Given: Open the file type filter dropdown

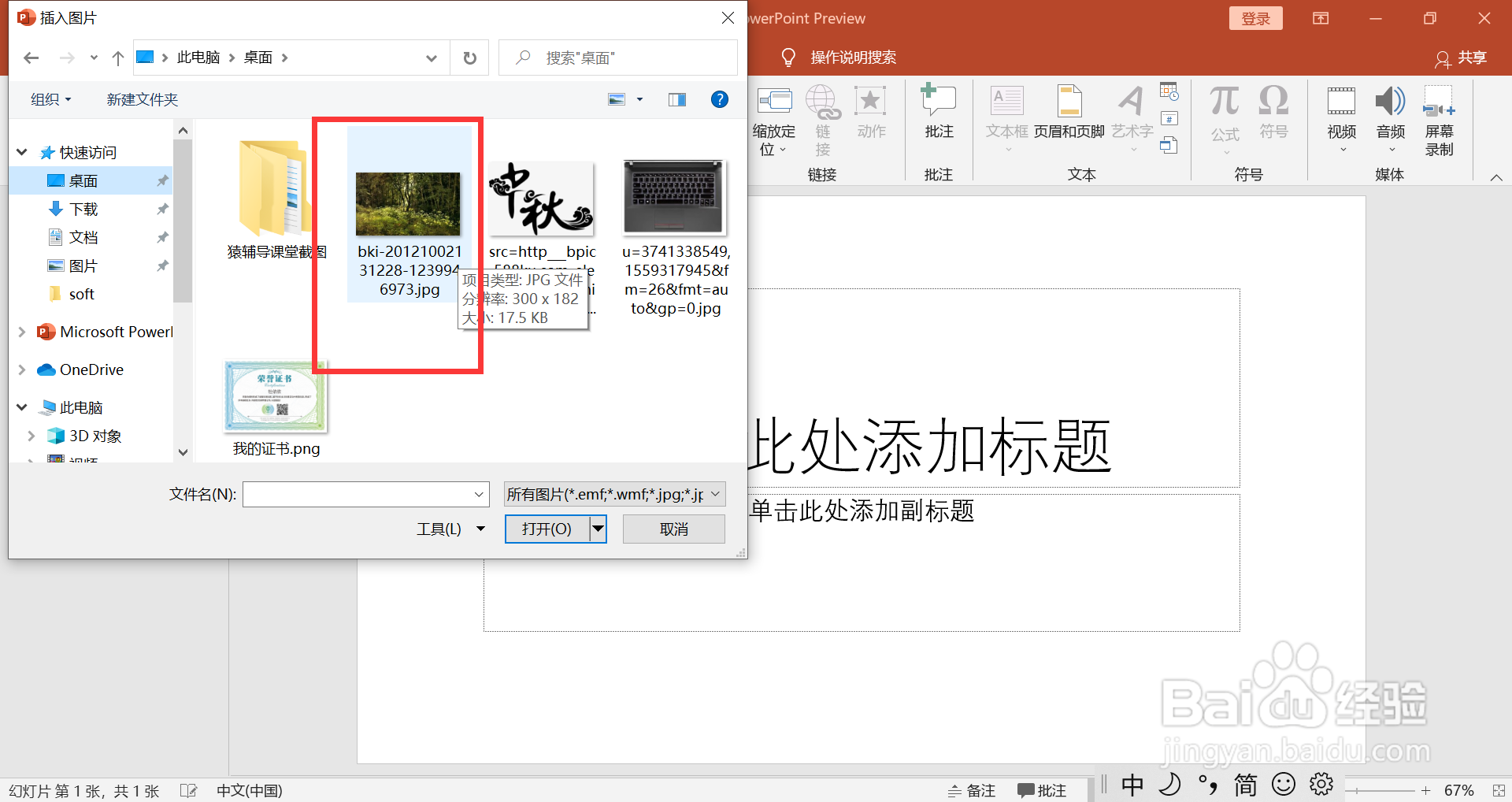Looking at the screenshot, I should 715,495.
